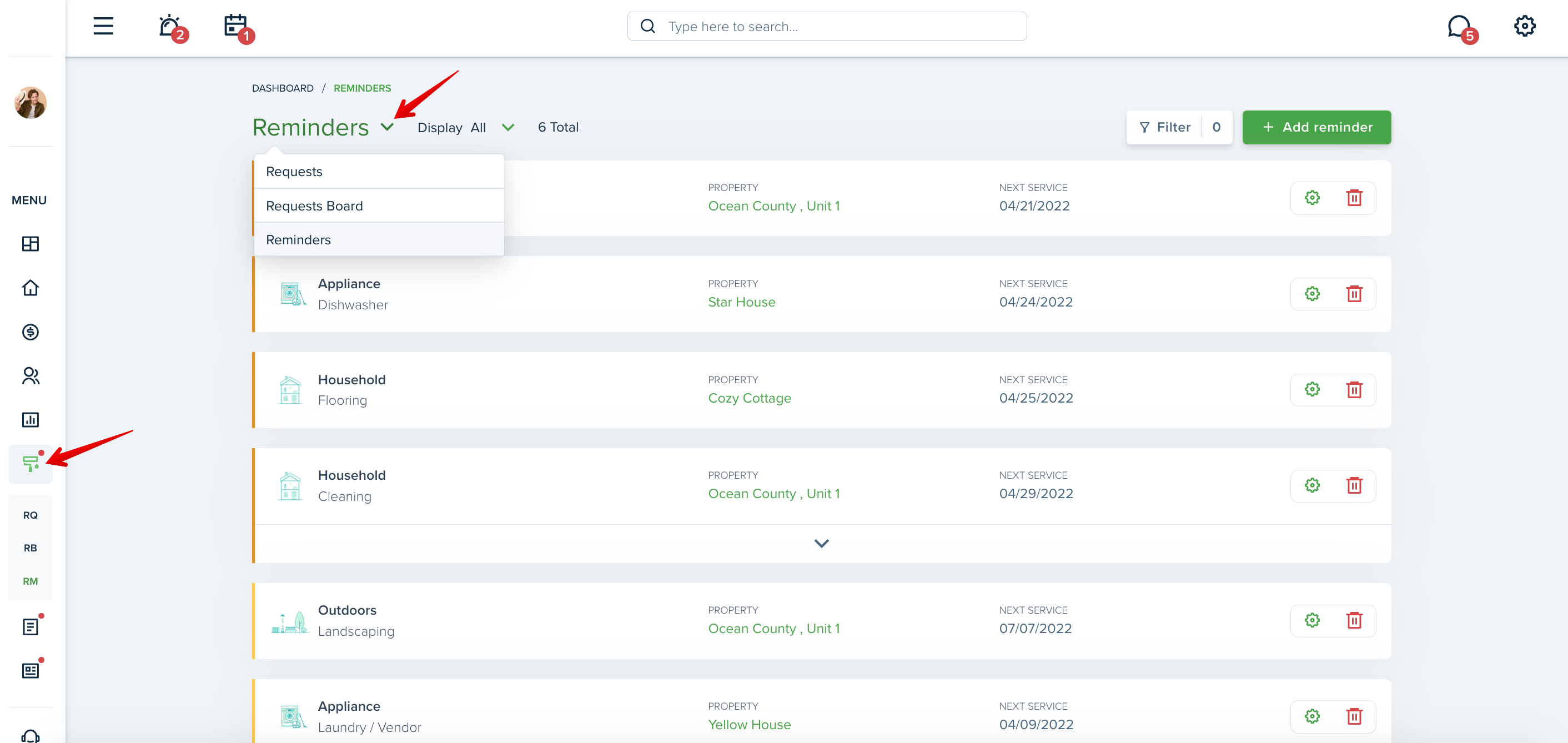Image resolution: width=1568 pixels, height=743 pixels.
Task: Delete the Cleaning reminder
Action: tap(1354, 485)
